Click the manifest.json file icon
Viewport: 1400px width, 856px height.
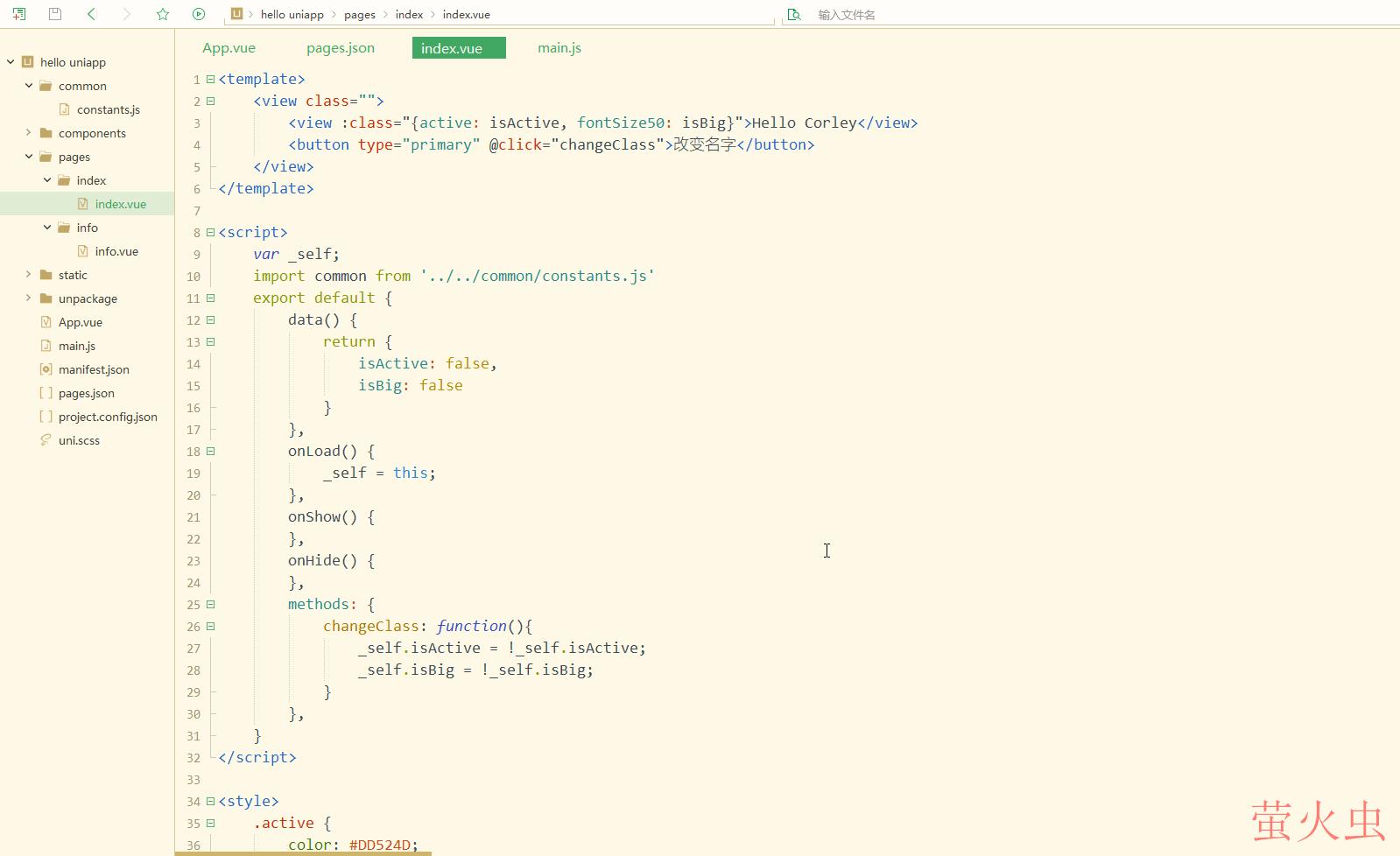46,369
